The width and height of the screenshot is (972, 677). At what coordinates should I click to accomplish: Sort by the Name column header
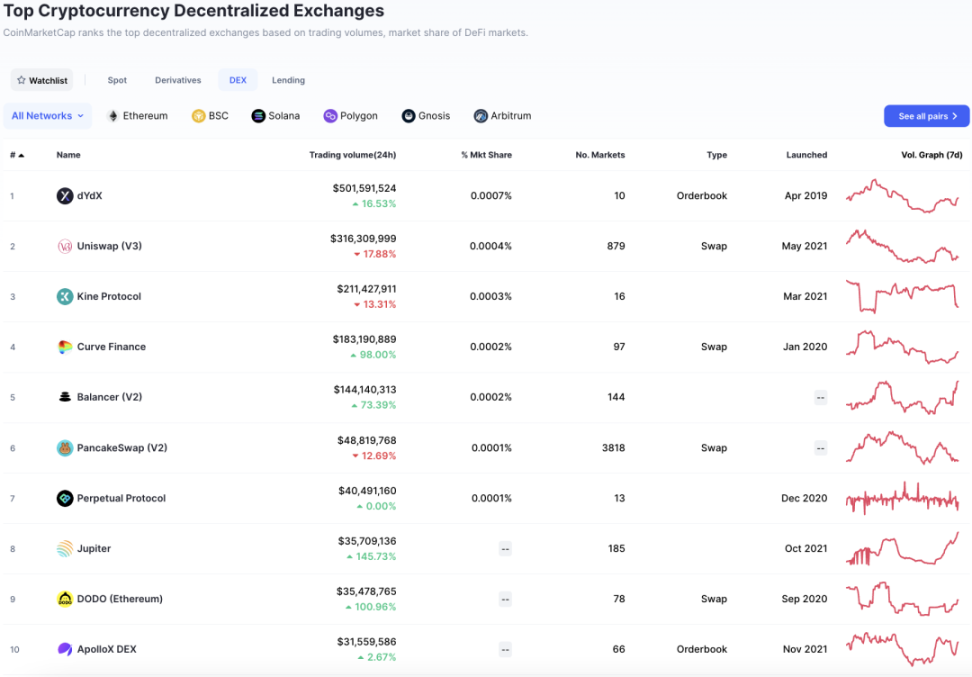tap(68, 155)
